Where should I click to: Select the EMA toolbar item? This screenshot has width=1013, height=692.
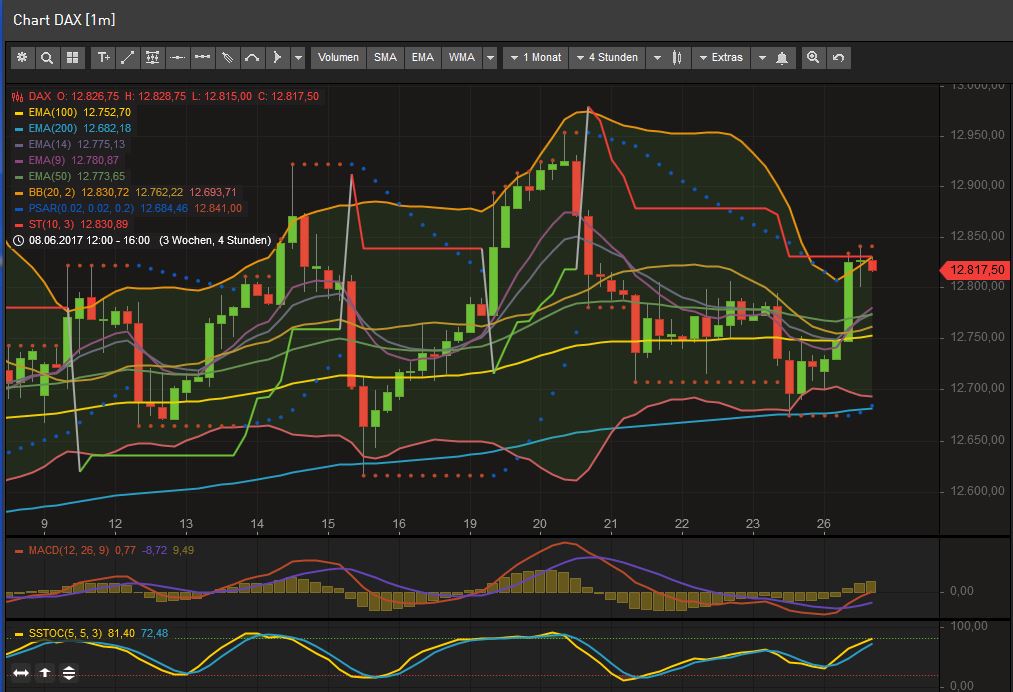tap(423, 58)
